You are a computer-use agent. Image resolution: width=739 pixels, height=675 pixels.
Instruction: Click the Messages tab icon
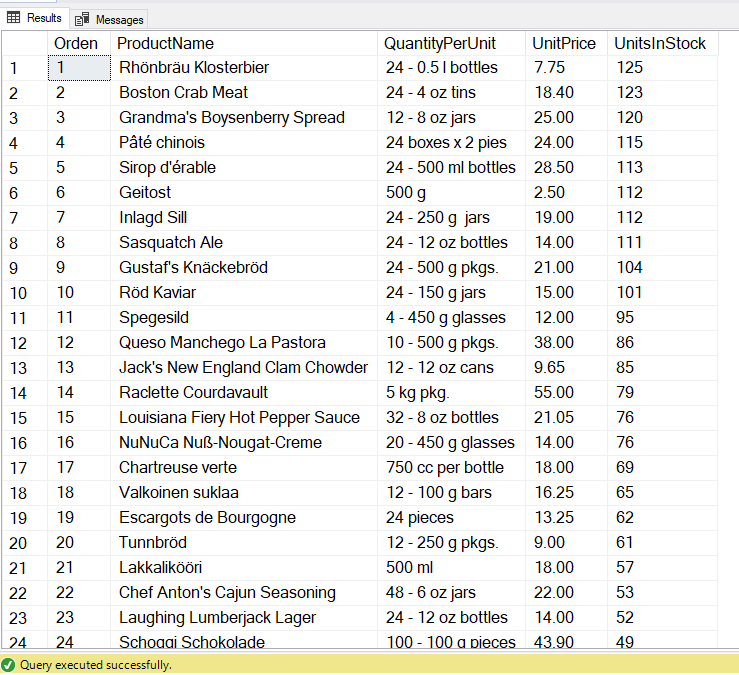[82, 19]
